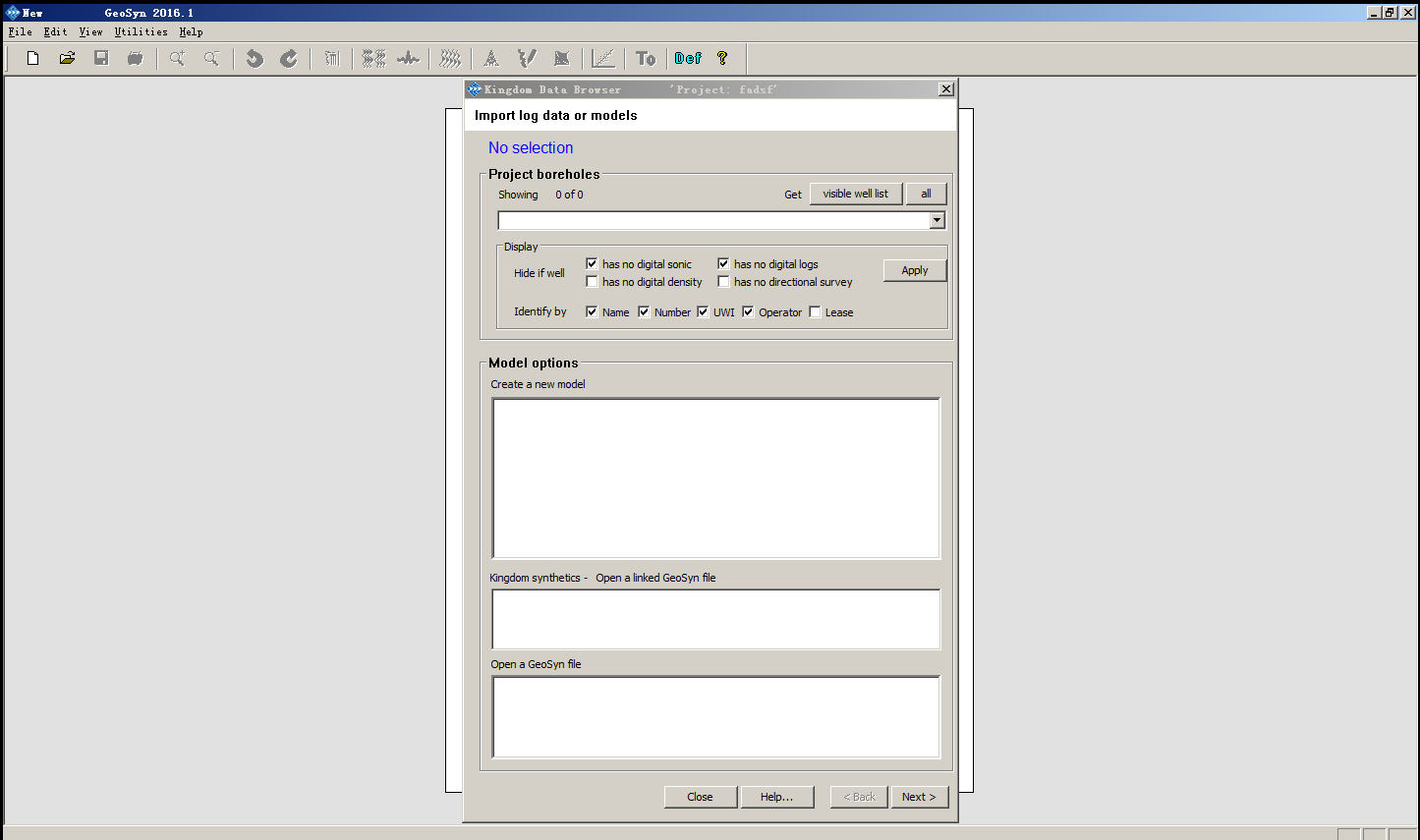Open a file with the folder icon
This screenshot has width=1420, height=840.
[x=67, y=59]
